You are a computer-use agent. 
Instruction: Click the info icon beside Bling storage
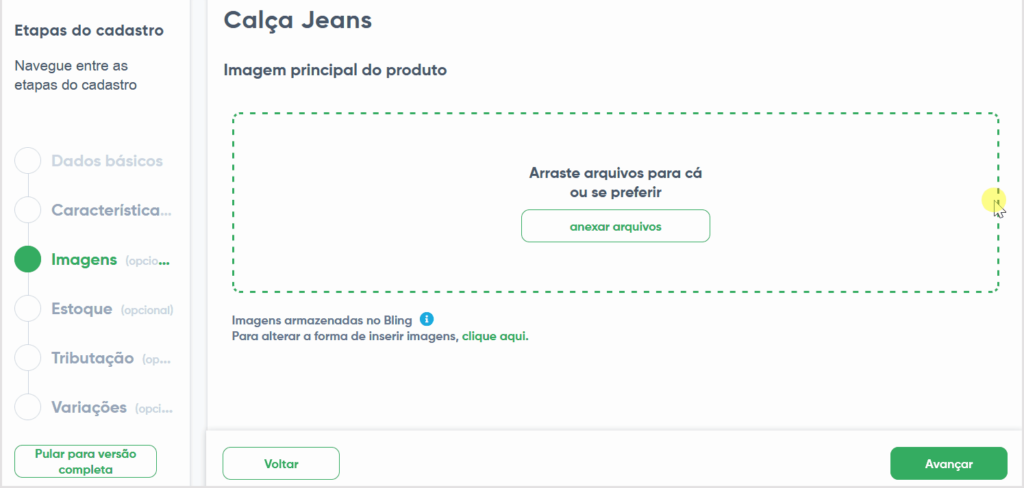[427, 319]
